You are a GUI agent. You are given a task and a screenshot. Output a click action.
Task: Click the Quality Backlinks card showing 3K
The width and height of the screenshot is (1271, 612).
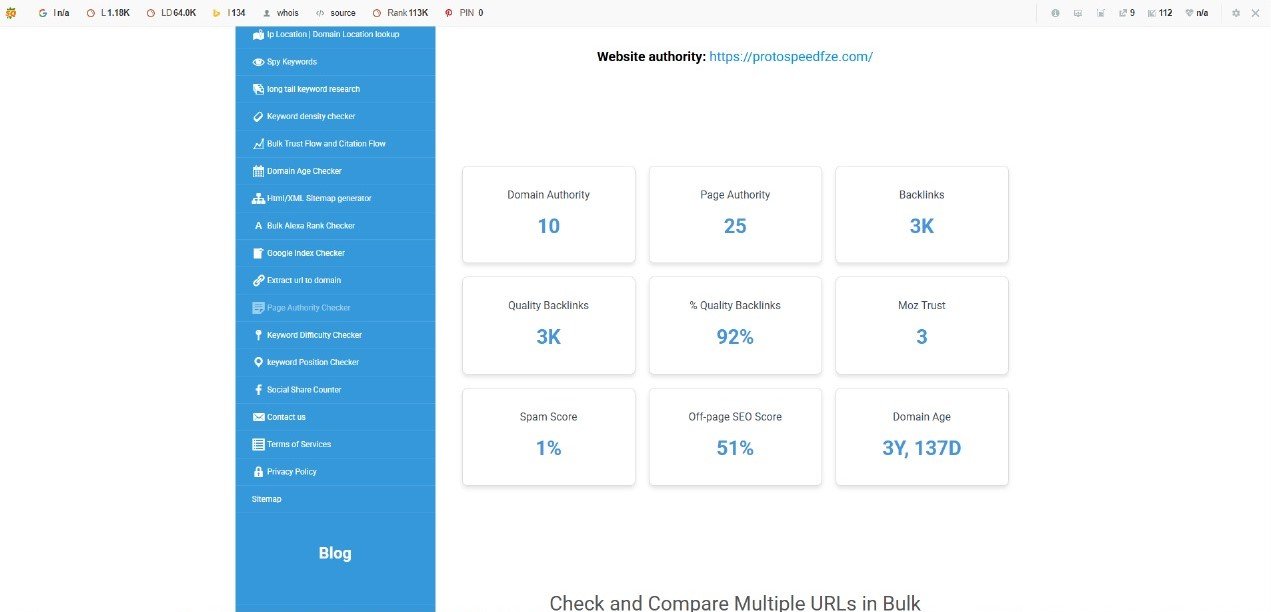[549, 325]
